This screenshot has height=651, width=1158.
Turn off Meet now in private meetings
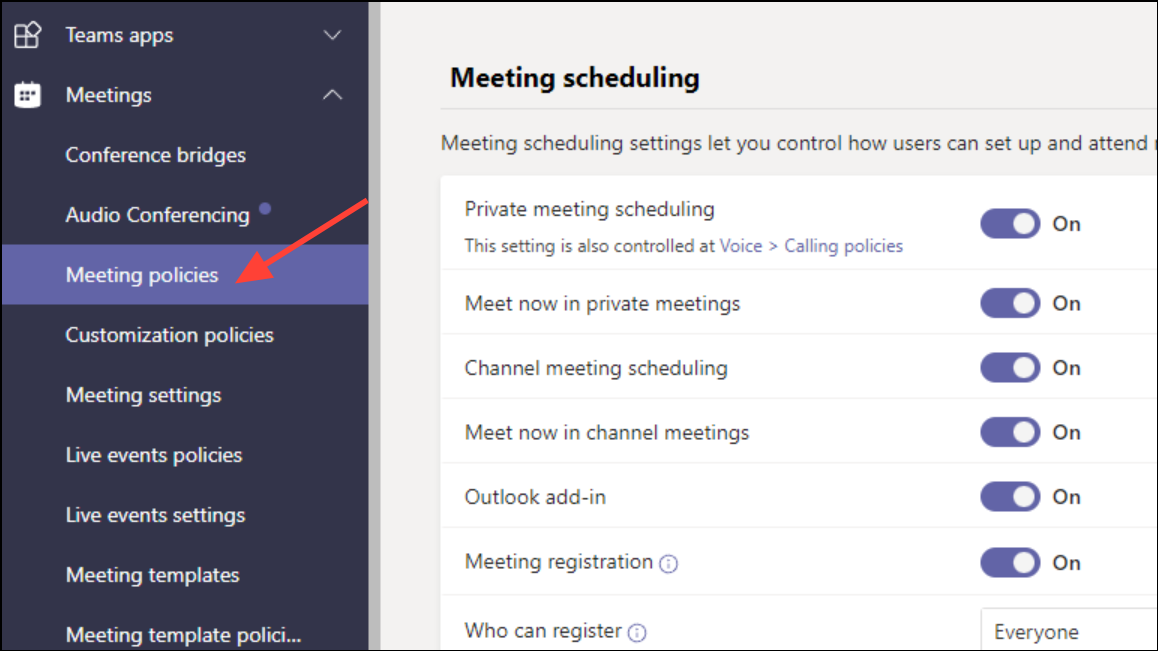[1009, 302]
